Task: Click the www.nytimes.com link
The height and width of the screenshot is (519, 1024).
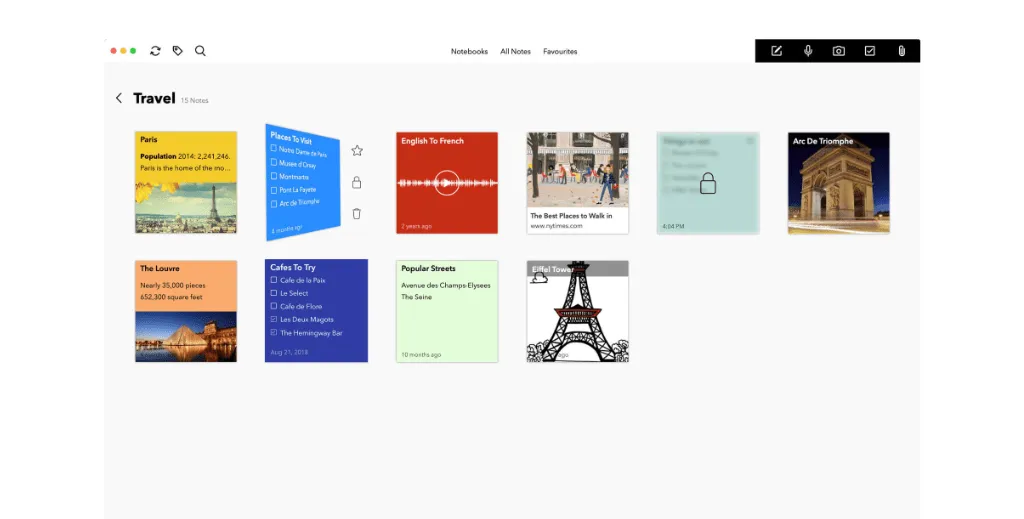Action: (556, 226)
